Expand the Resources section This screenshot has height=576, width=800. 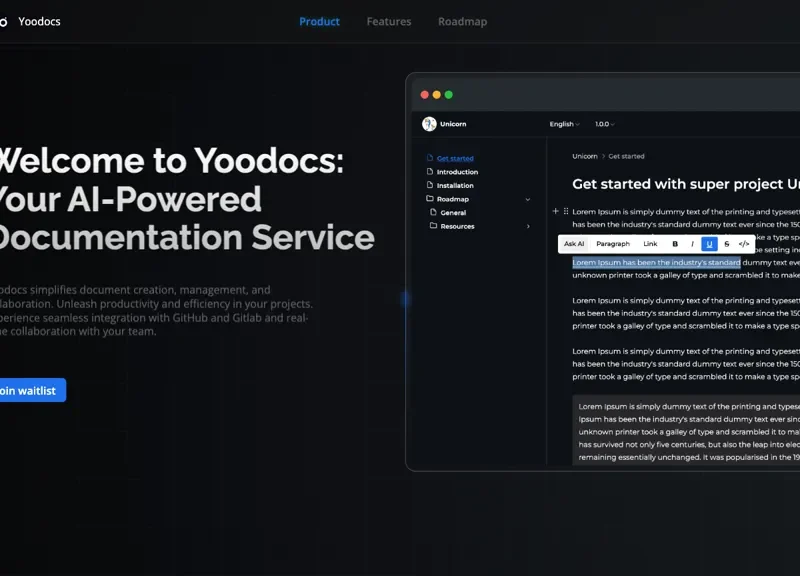pos(529,226)
